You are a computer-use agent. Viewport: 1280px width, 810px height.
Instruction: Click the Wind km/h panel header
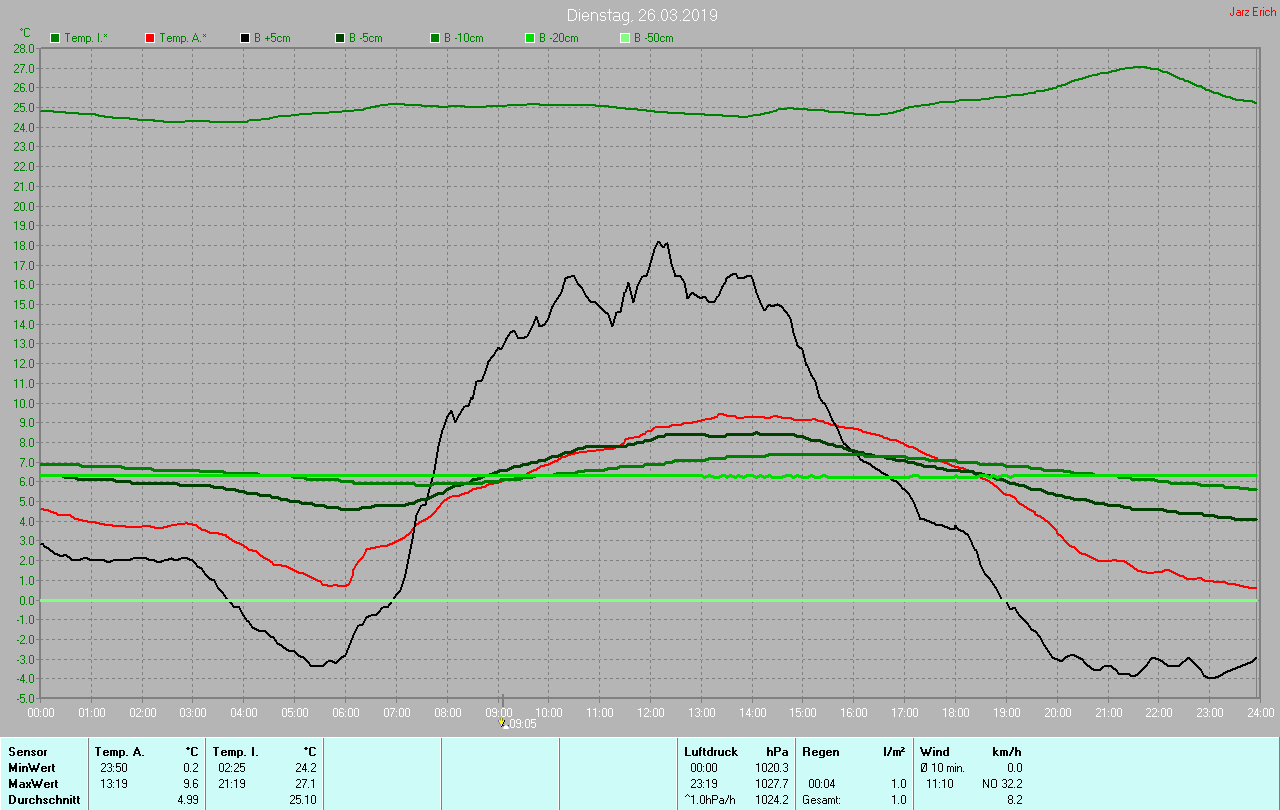(935, 751)
